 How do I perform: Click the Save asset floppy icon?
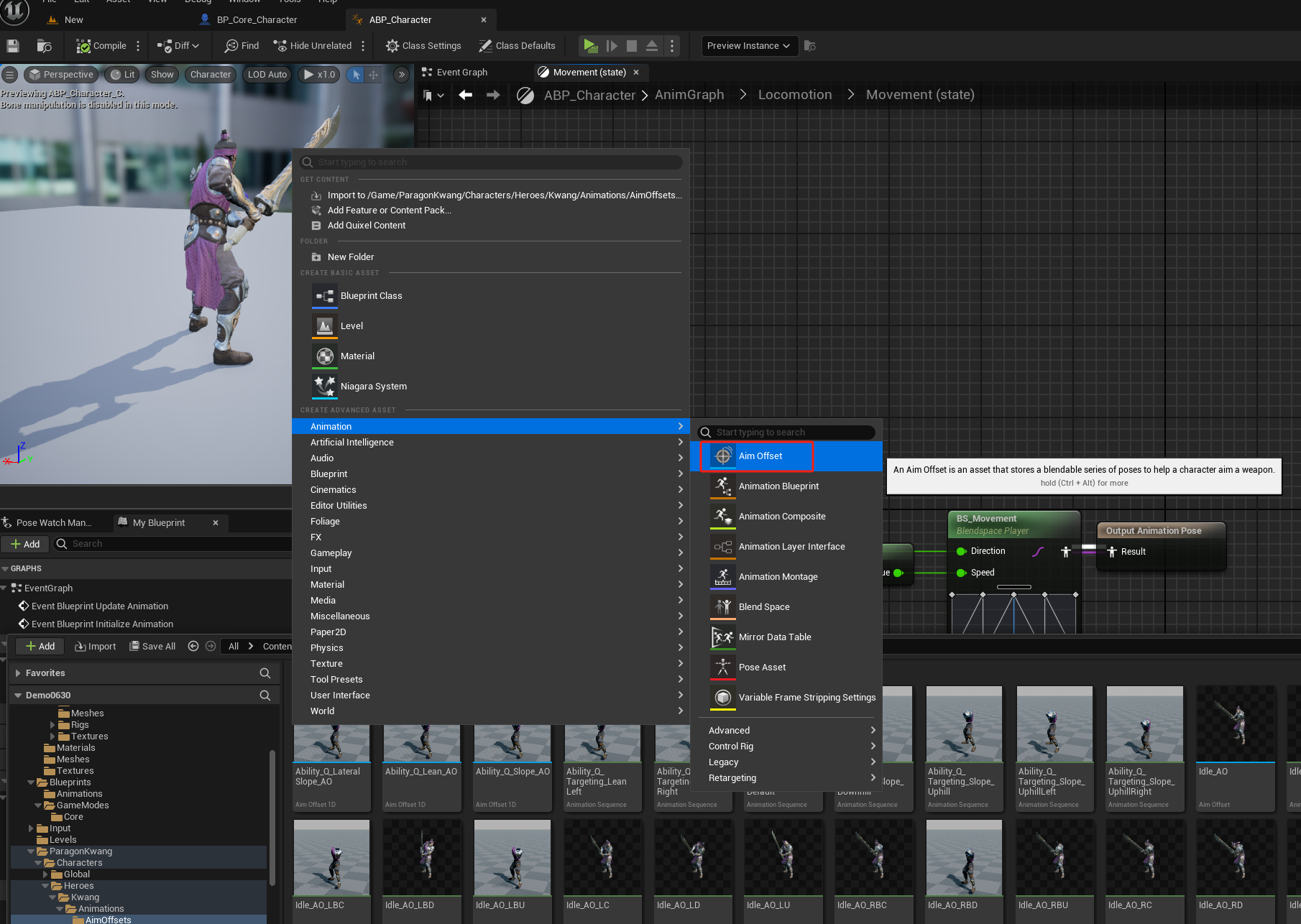point(12,46)
